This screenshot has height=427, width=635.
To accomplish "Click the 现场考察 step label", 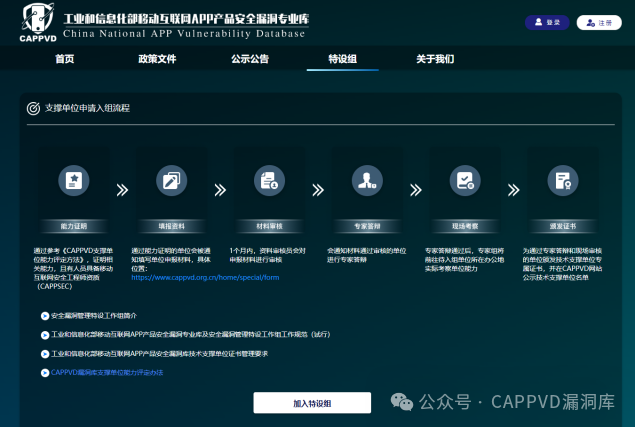I will click(x=465, y=226).
